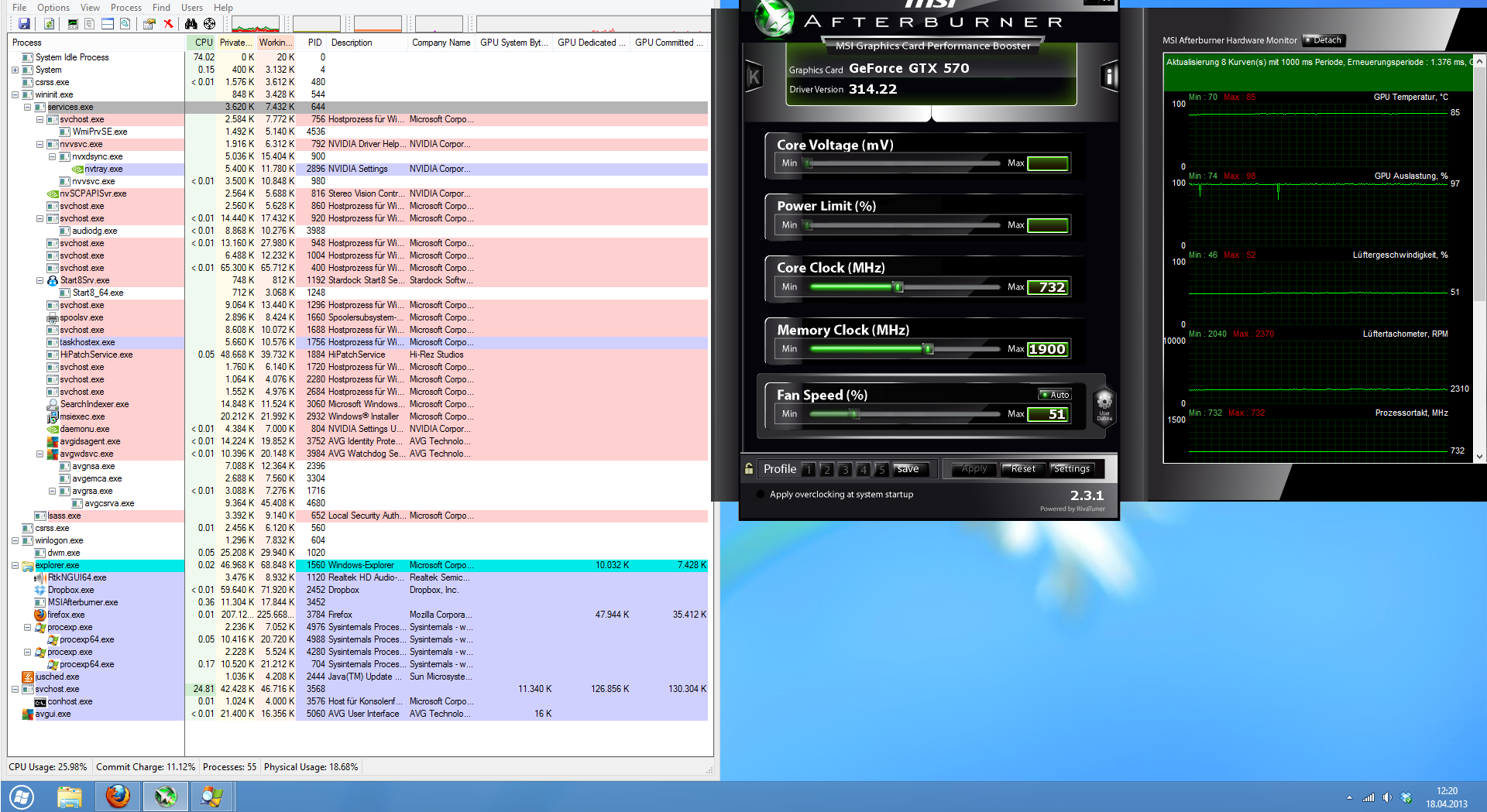Click the Fan Speed slider handle

855,414
